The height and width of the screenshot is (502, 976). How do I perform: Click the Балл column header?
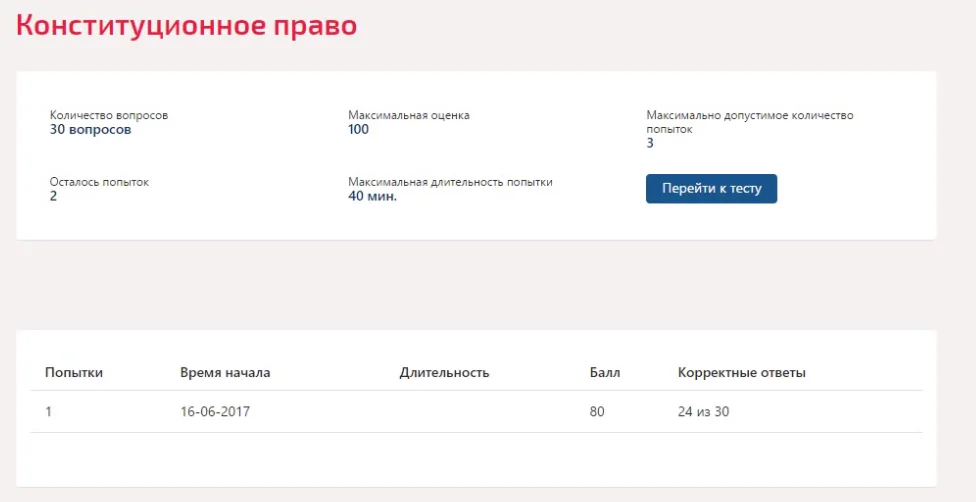tap(605, 372)
